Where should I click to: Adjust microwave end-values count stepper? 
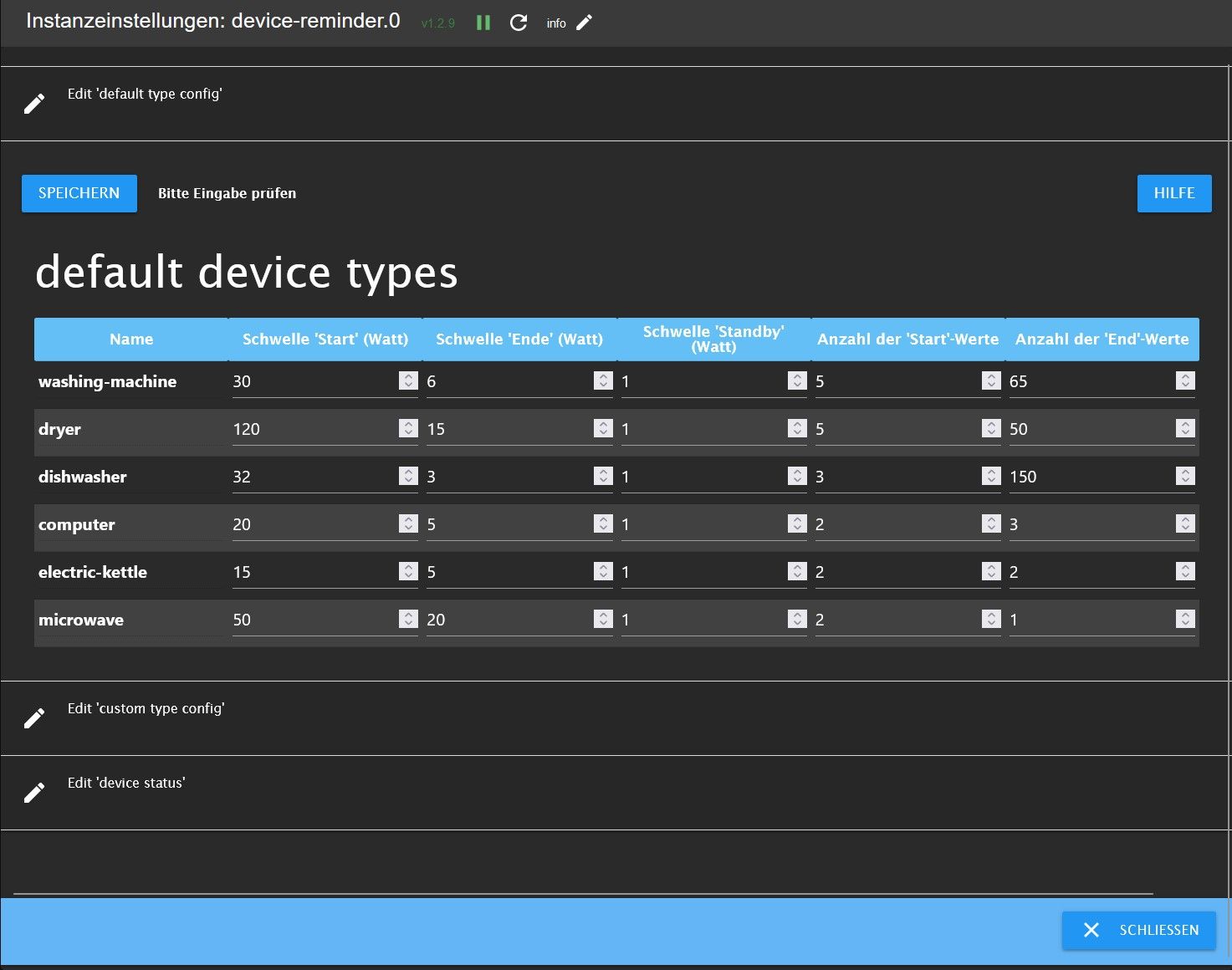click(1185, 619)
